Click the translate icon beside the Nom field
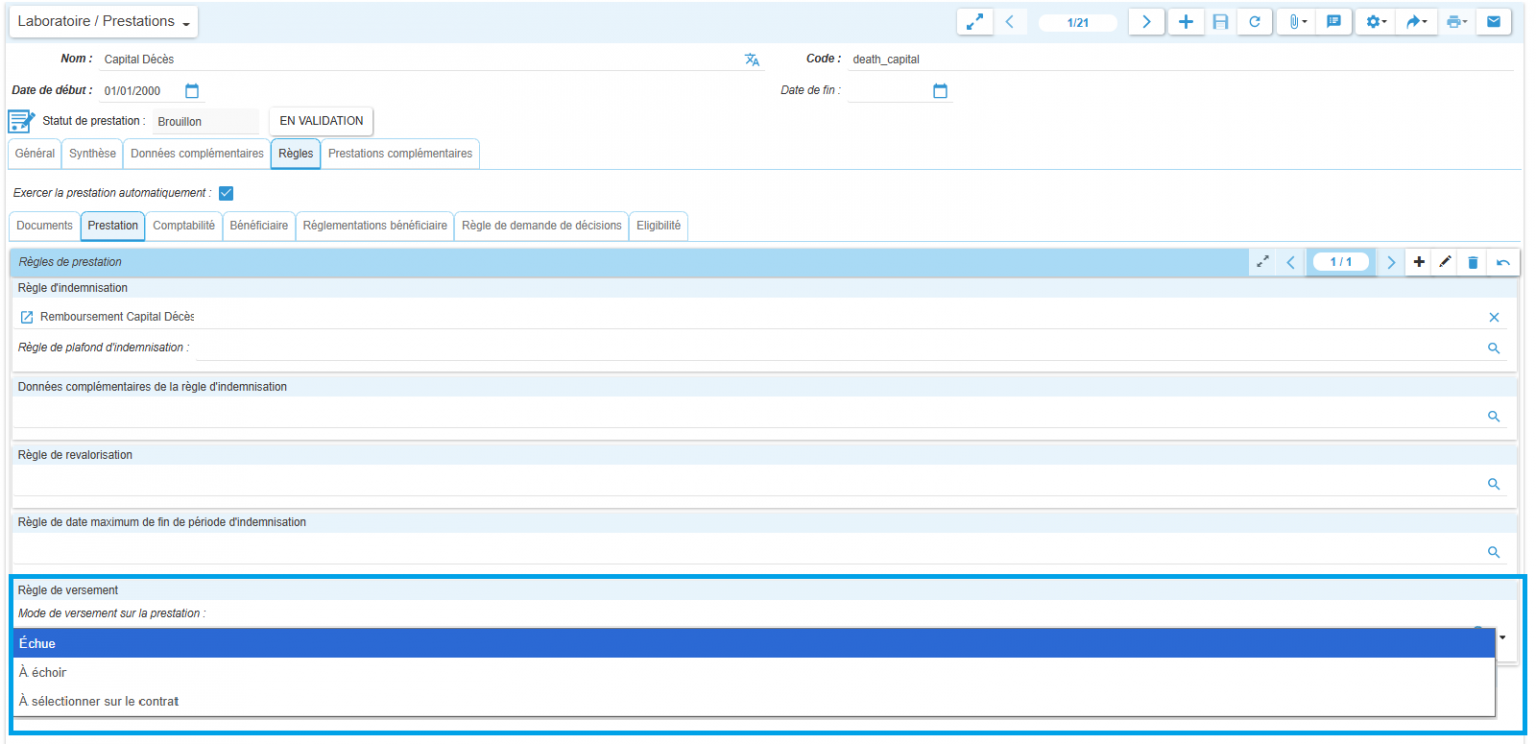Viewport: 1536px width, 744px height. point(752,60)
